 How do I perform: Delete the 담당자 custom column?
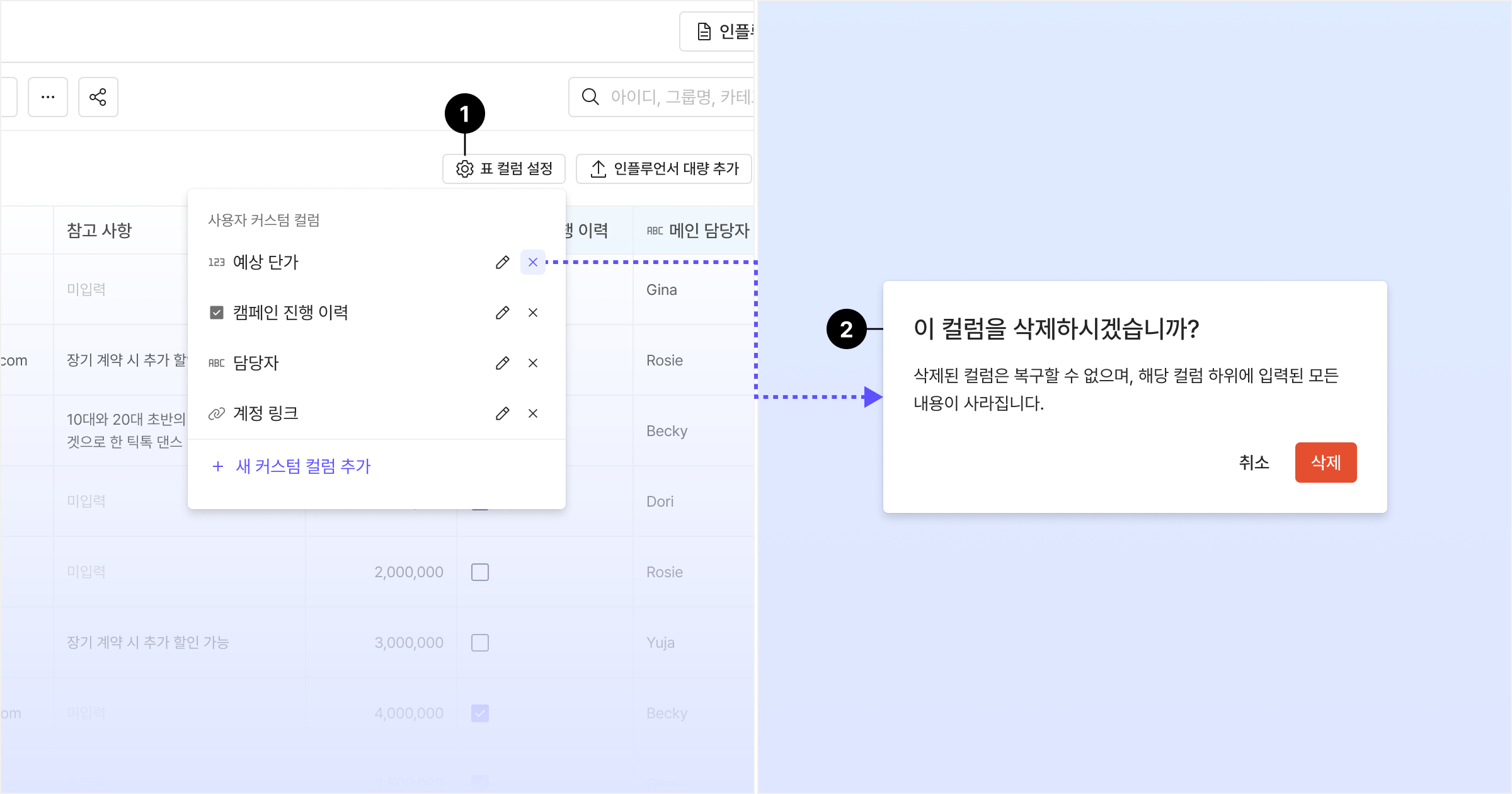coord(533,363)
